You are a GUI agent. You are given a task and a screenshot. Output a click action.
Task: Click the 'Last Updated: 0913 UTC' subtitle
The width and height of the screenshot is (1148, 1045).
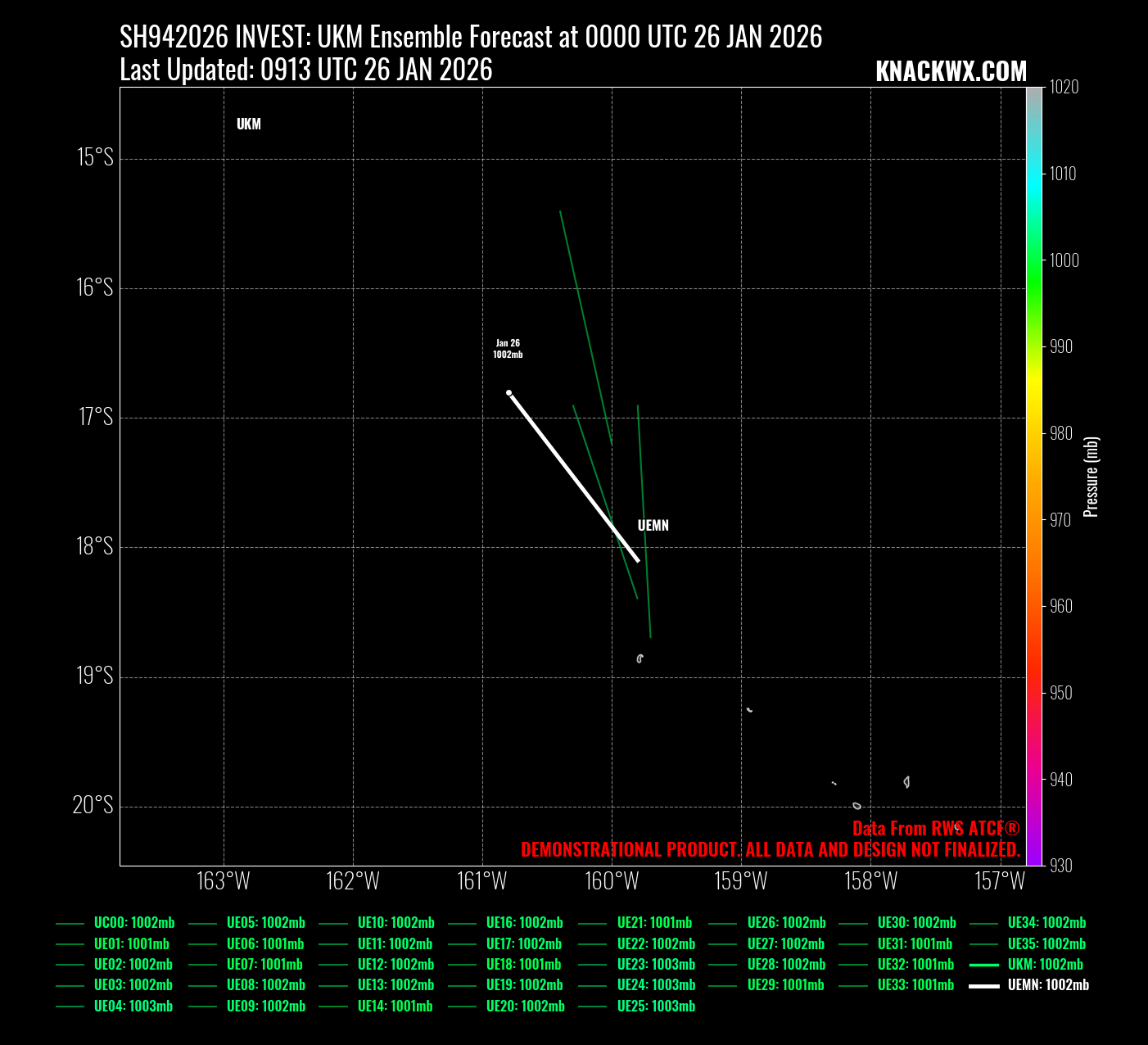(306, 70)
